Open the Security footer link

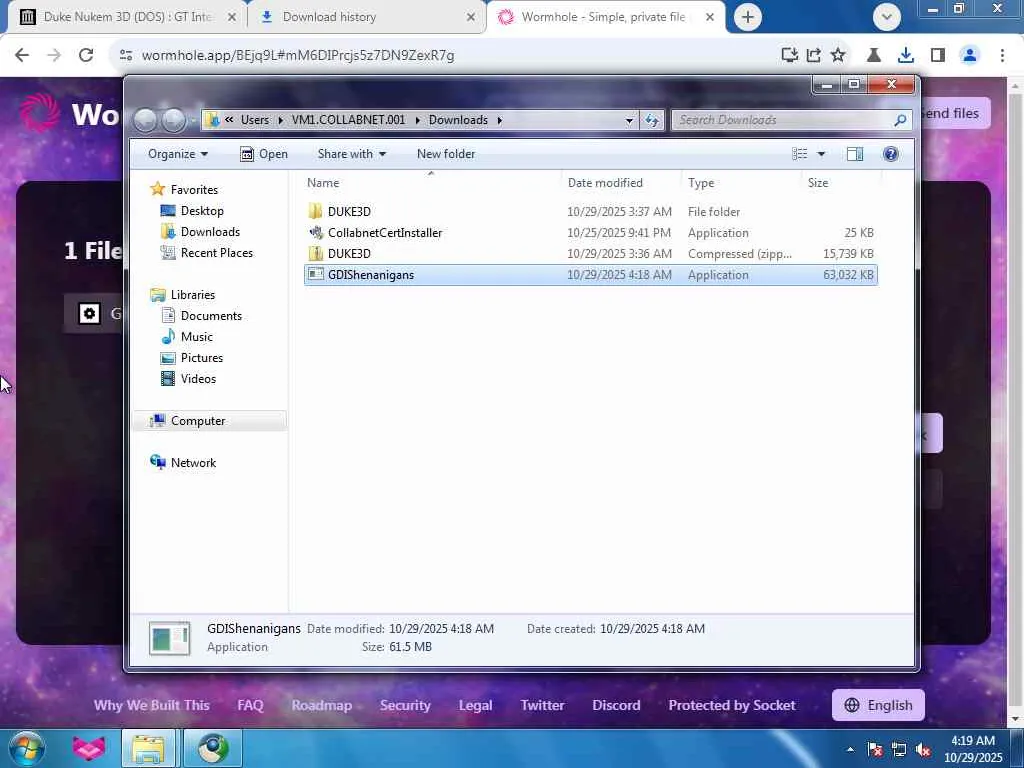pyautogui.click(x=405, y=705)
